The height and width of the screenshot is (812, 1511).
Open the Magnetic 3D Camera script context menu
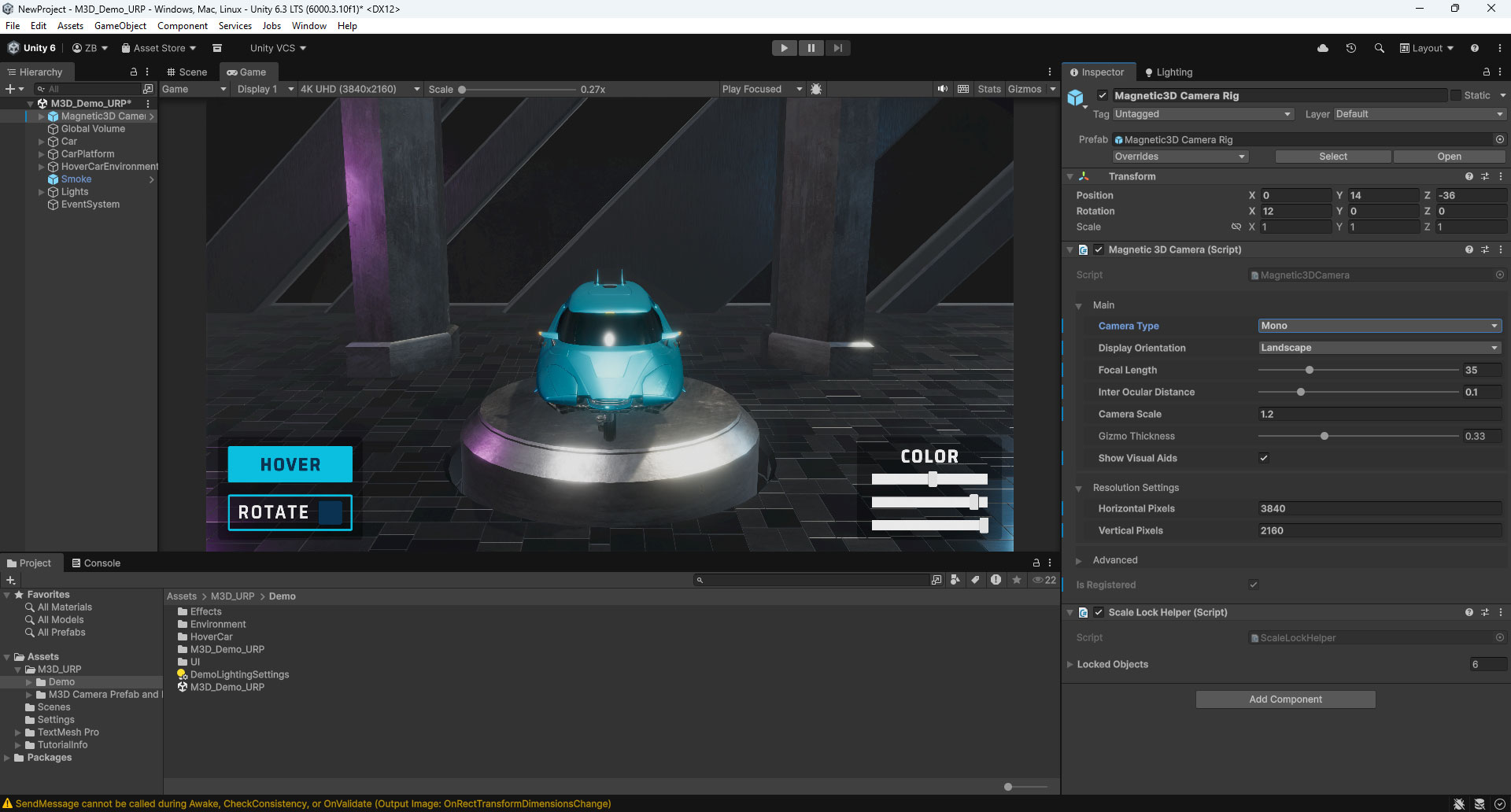[x=1500, y=249]
